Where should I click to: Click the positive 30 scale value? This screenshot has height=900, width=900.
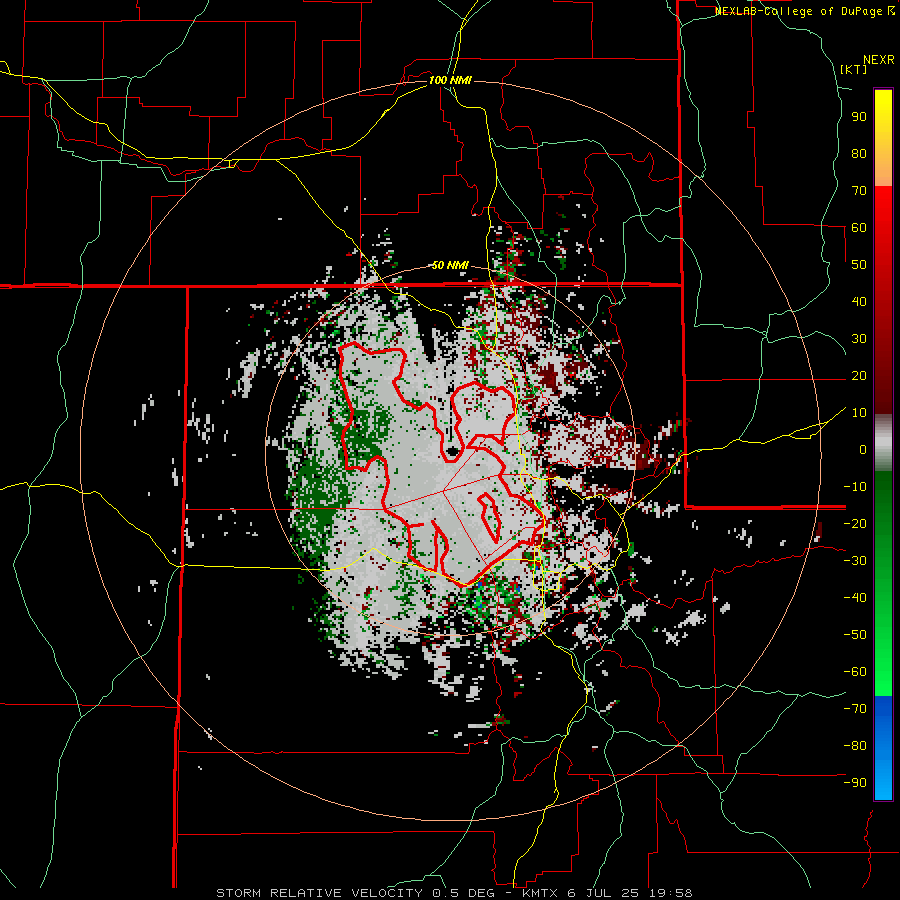[x=859, y=339]
